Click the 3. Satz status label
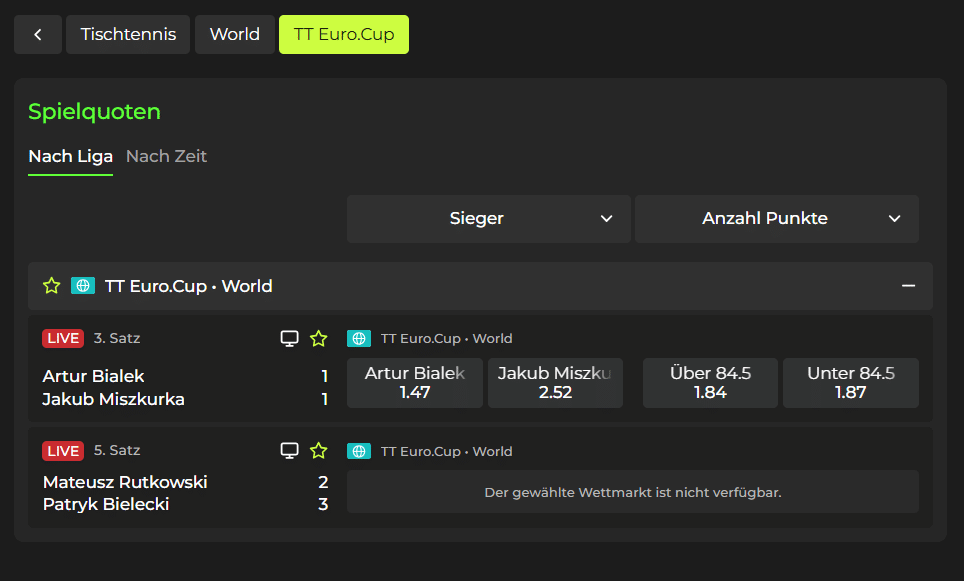964x581 pixels. [x=117, y=338]
